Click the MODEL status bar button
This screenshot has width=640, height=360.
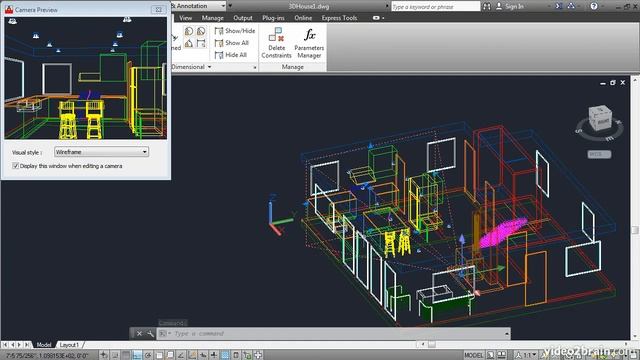473,355
